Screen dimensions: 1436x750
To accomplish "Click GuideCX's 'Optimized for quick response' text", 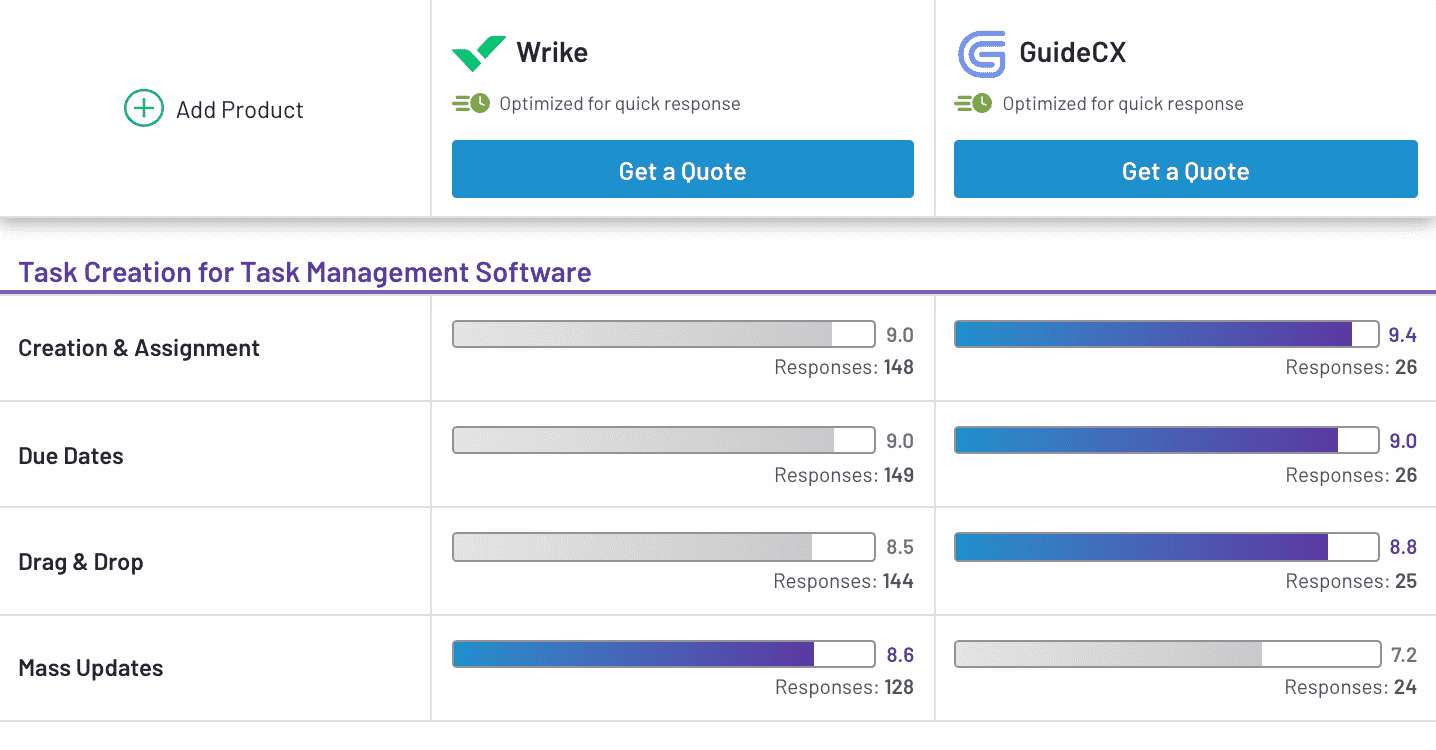I will click(x=1123, y=104).
